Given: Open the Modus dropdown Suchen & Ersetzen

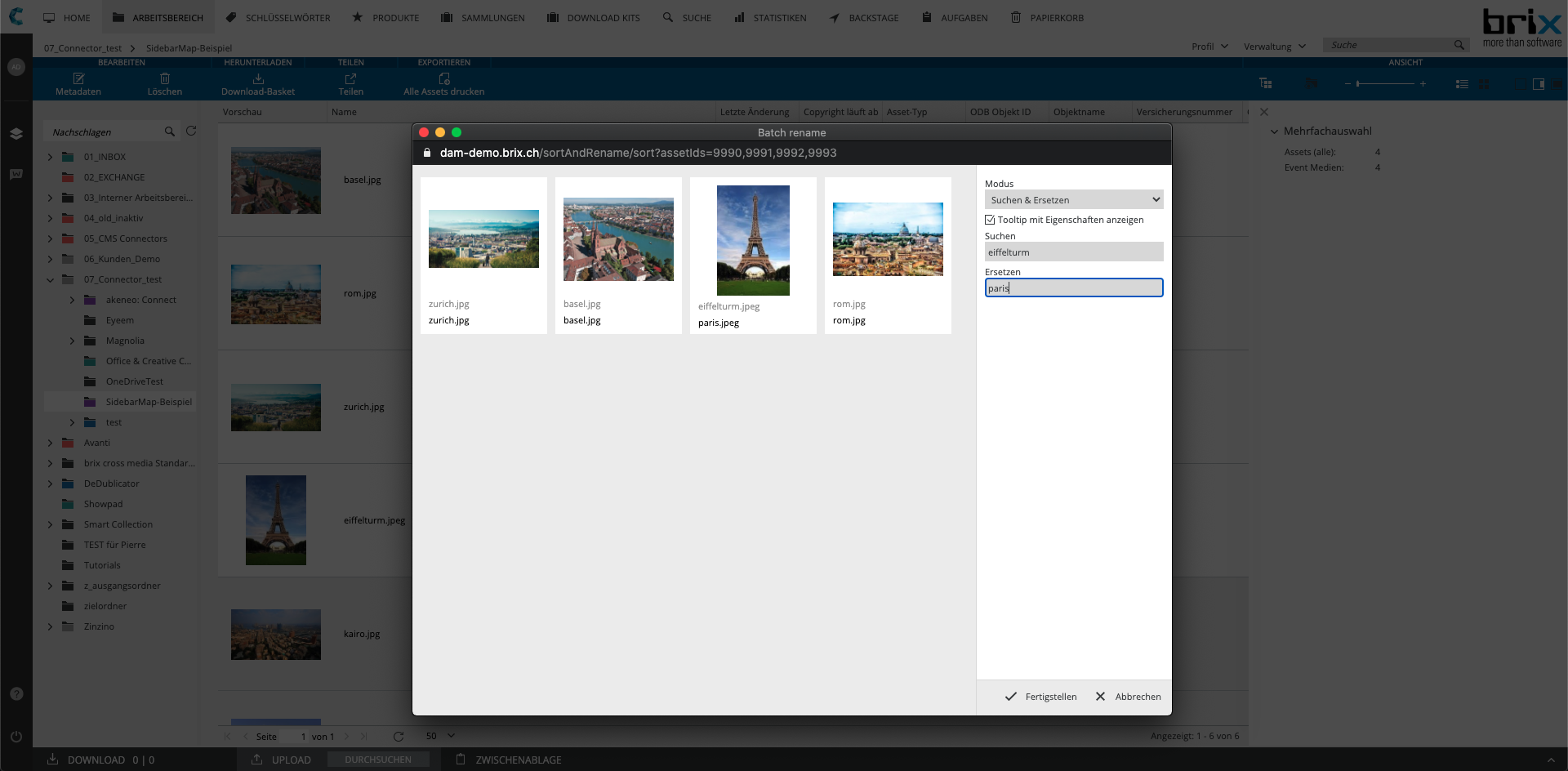Looking at the screenshot, I should [1074, 200].
